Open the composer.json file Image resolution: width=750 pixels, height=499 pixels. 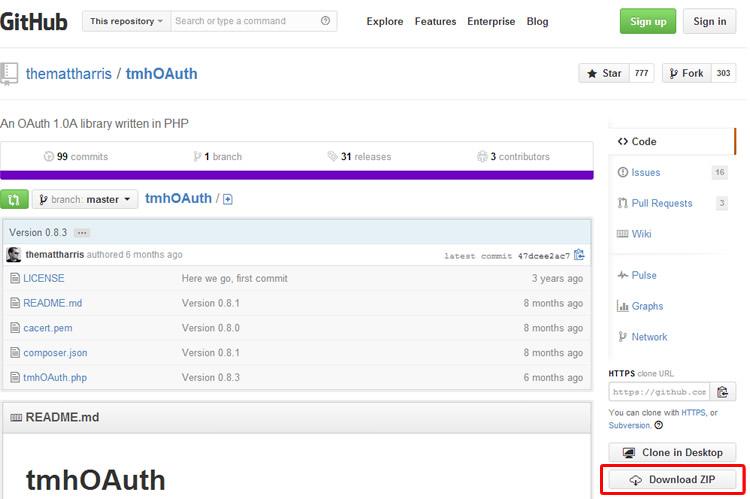[x=55, y=353]
